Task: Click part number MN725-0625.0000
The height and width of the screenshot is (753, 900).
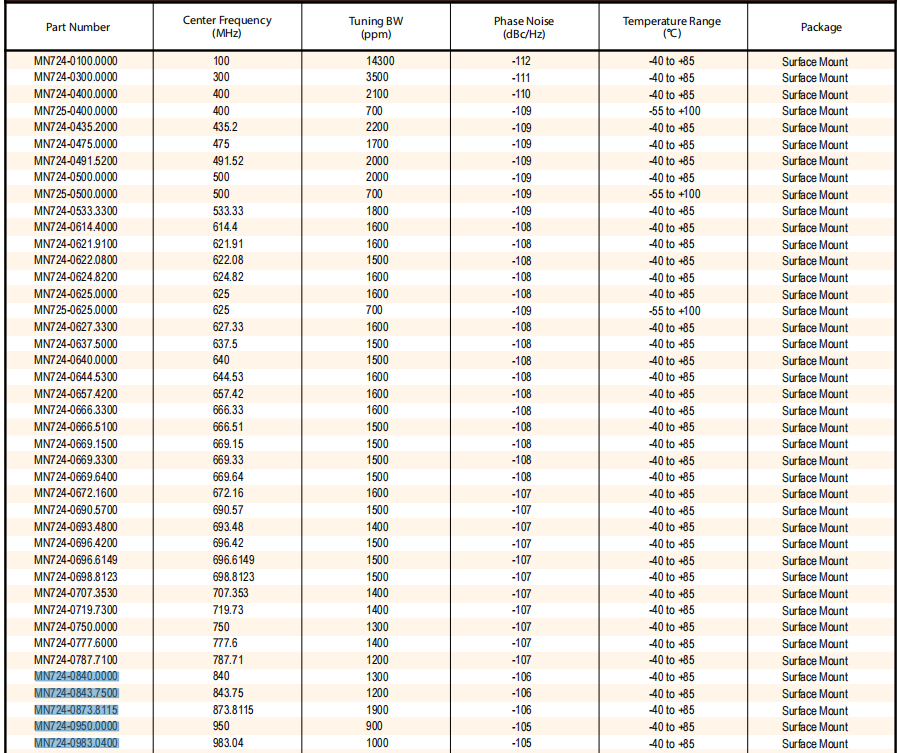Action: tap(76, 311)
